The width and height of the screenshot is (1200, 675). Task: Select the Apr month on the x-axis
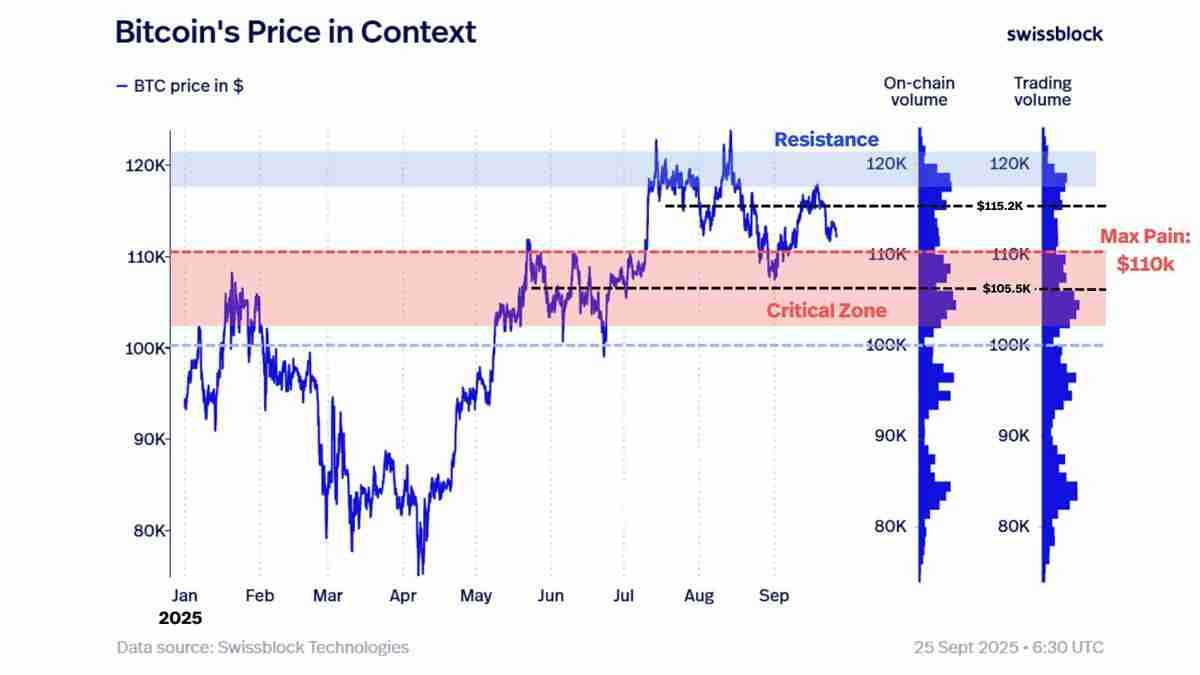(x=403, y=596)
